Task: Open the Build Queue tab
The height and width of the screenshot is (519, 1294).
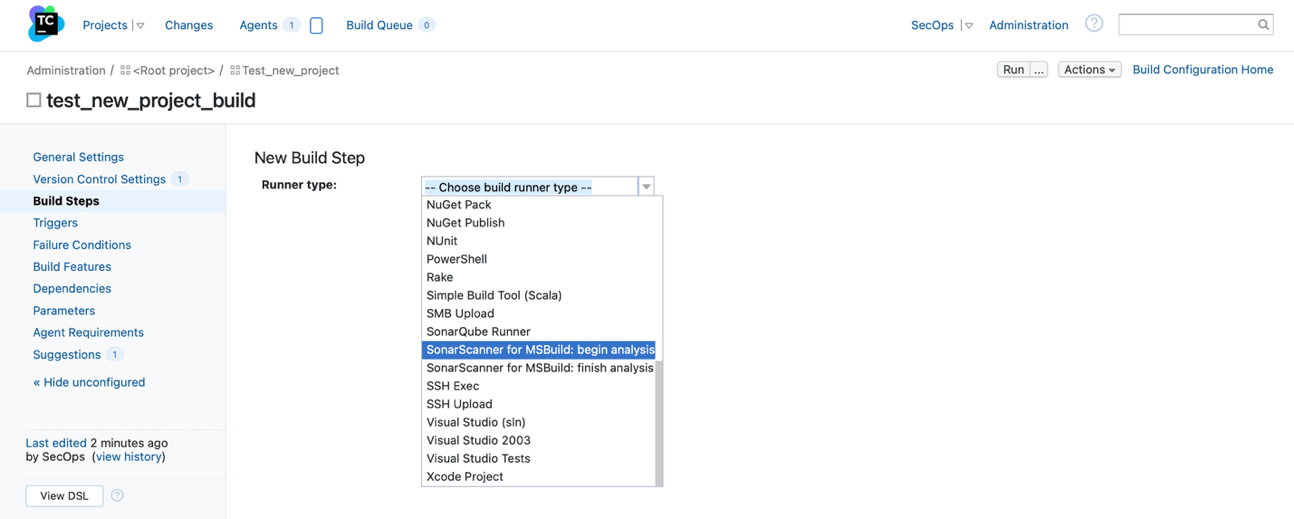Action: 379,25
